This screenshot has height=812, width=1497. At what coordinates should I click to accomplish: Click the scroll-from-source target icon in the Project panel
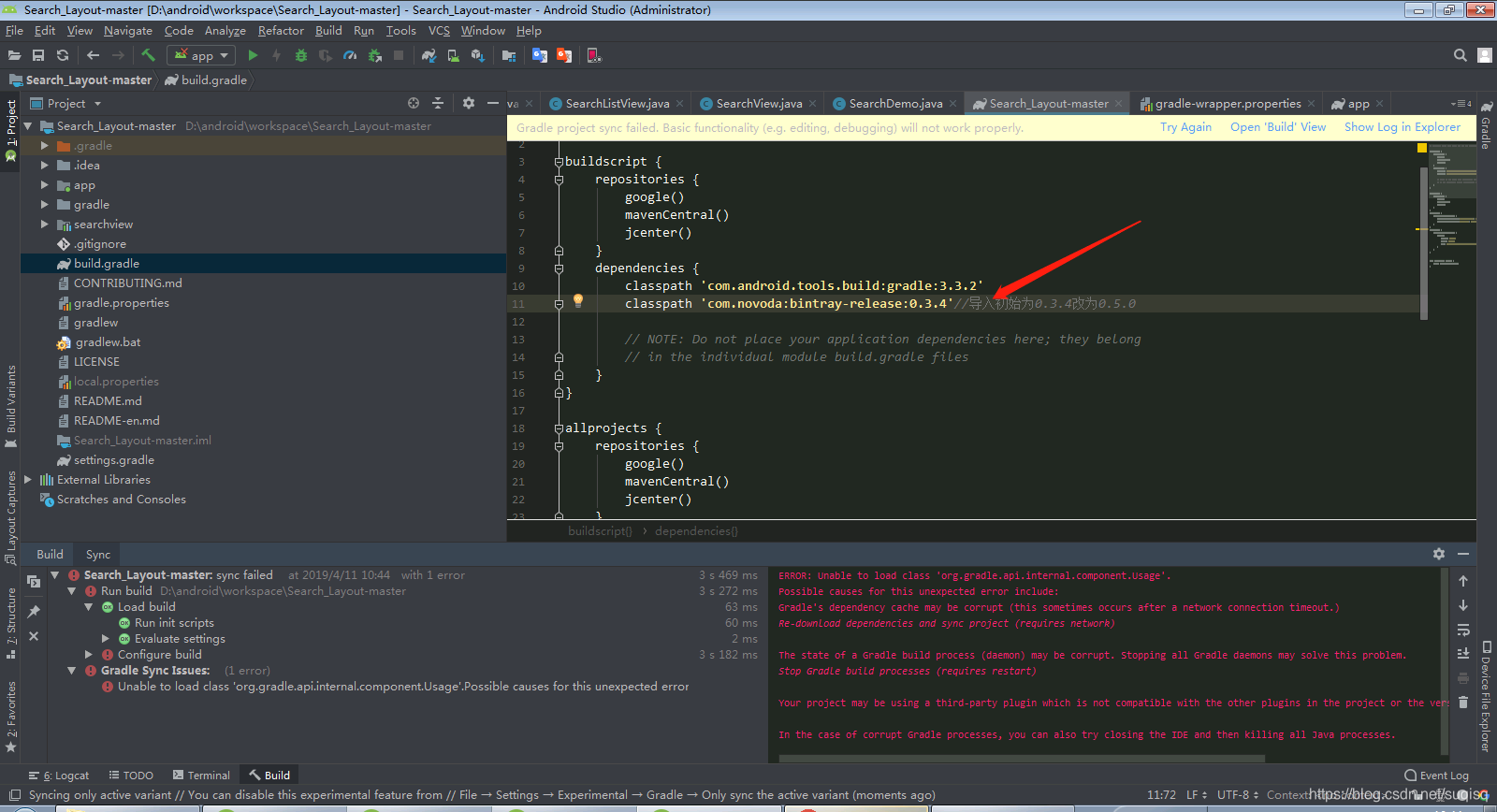pyautogui.click(x=414, y=103)
